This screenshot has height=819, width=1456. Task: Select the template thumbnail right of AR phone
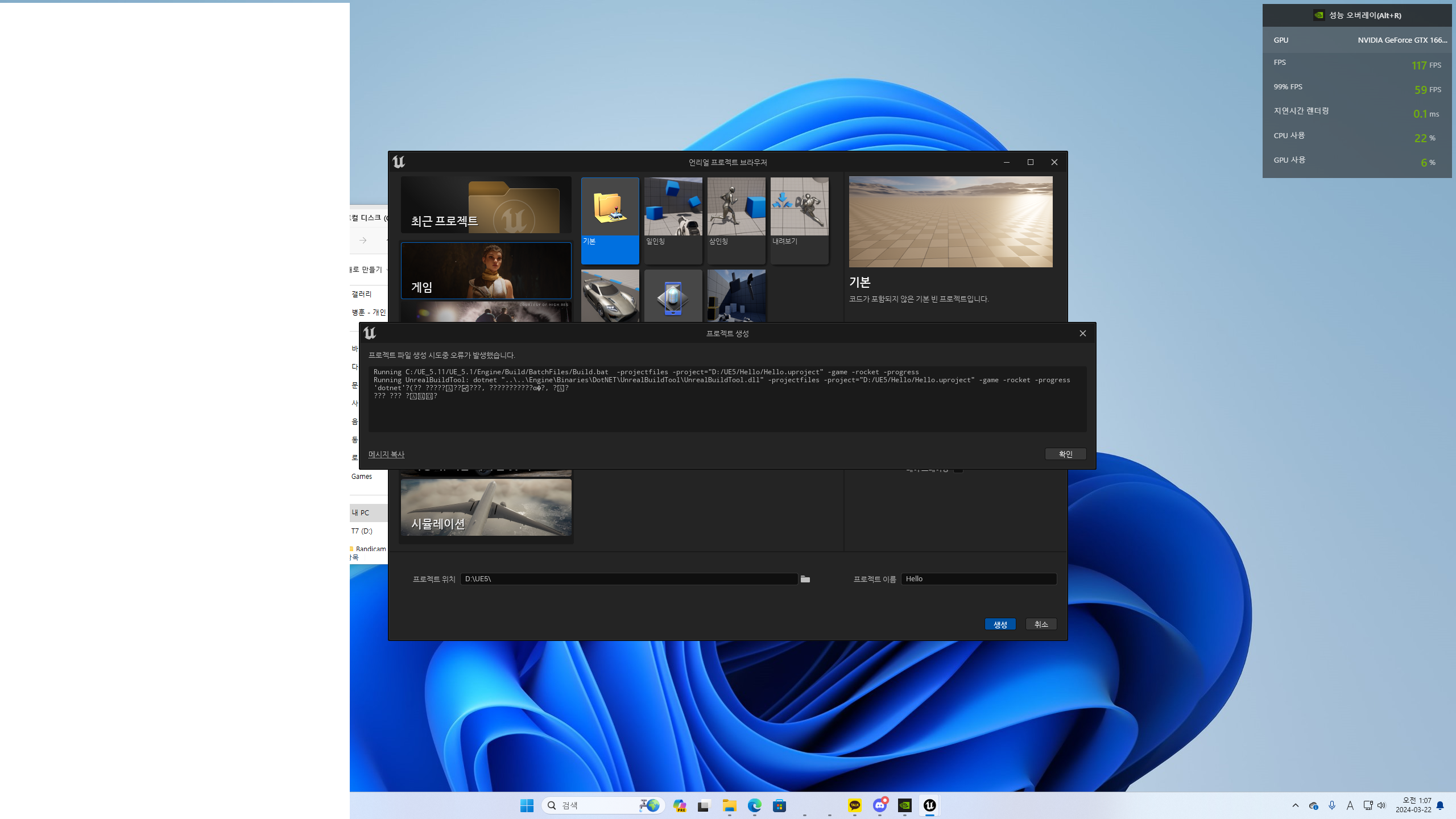coord(736,296)
